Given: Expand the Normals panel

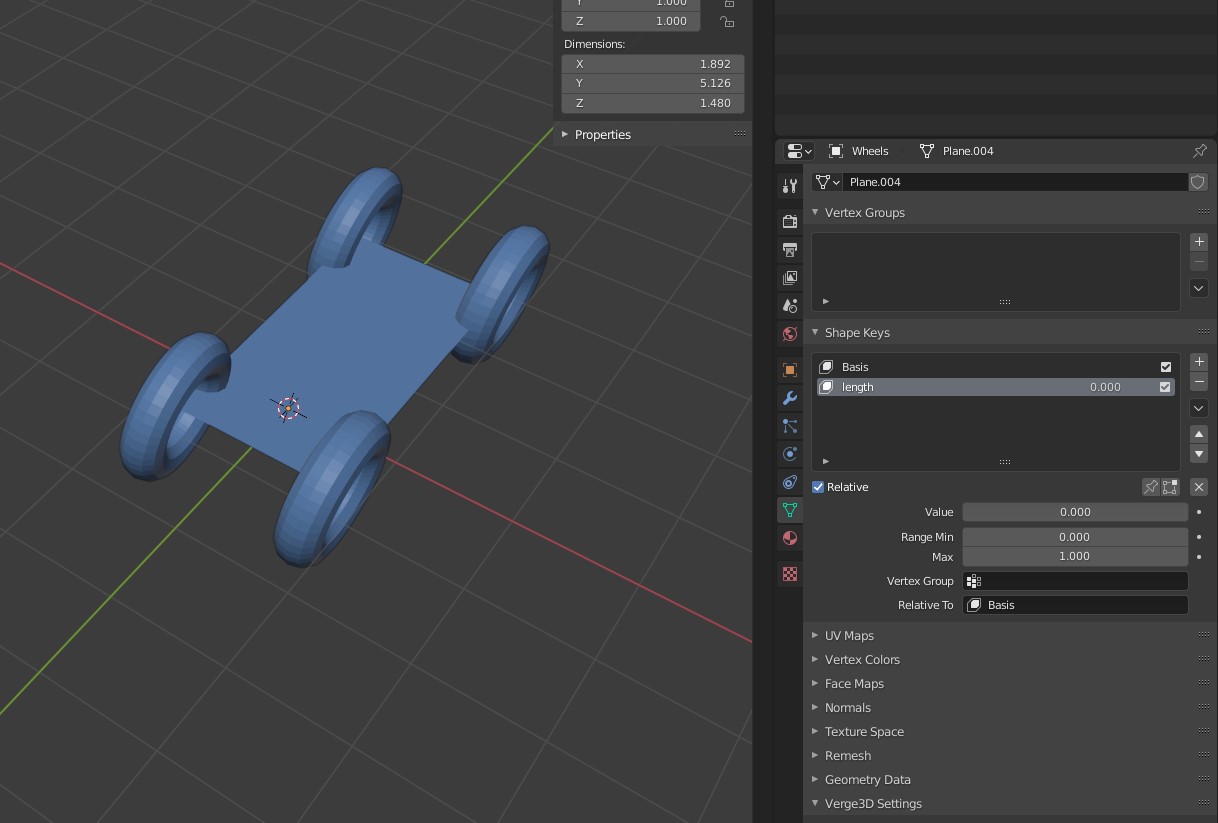Looking at the screenshot, I should (x=815, y=707).
